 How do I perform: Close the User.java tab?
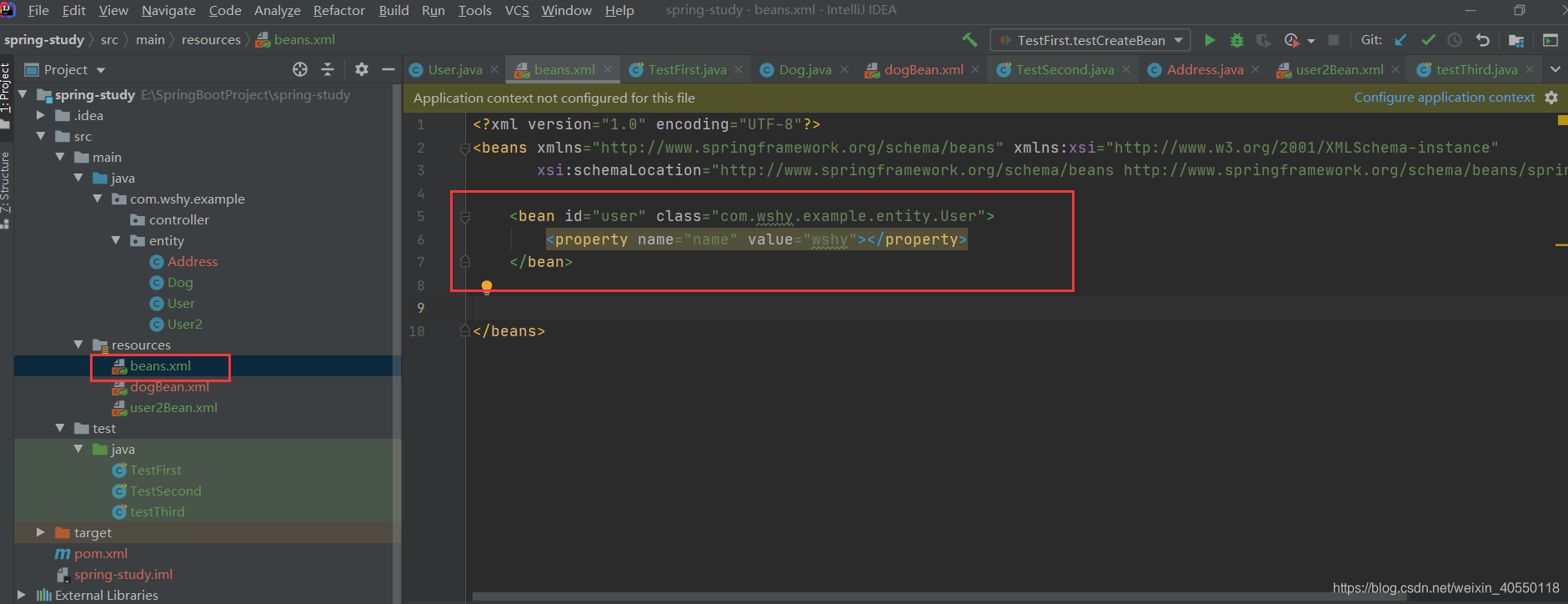click(x=494, y=69)
